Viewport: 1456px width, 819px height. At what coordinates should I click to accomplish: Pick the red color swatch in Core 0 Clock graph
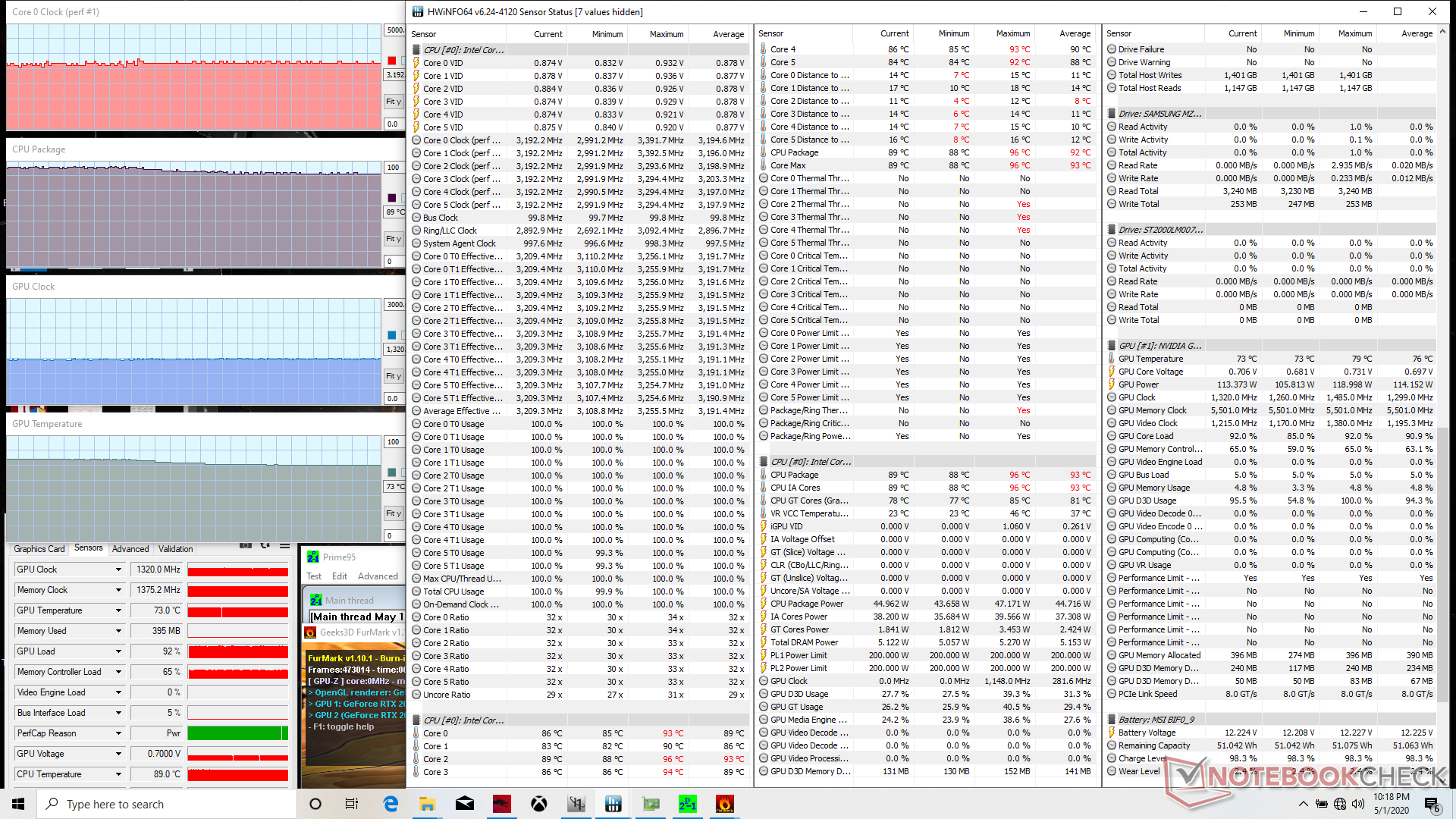pos(391,61)
